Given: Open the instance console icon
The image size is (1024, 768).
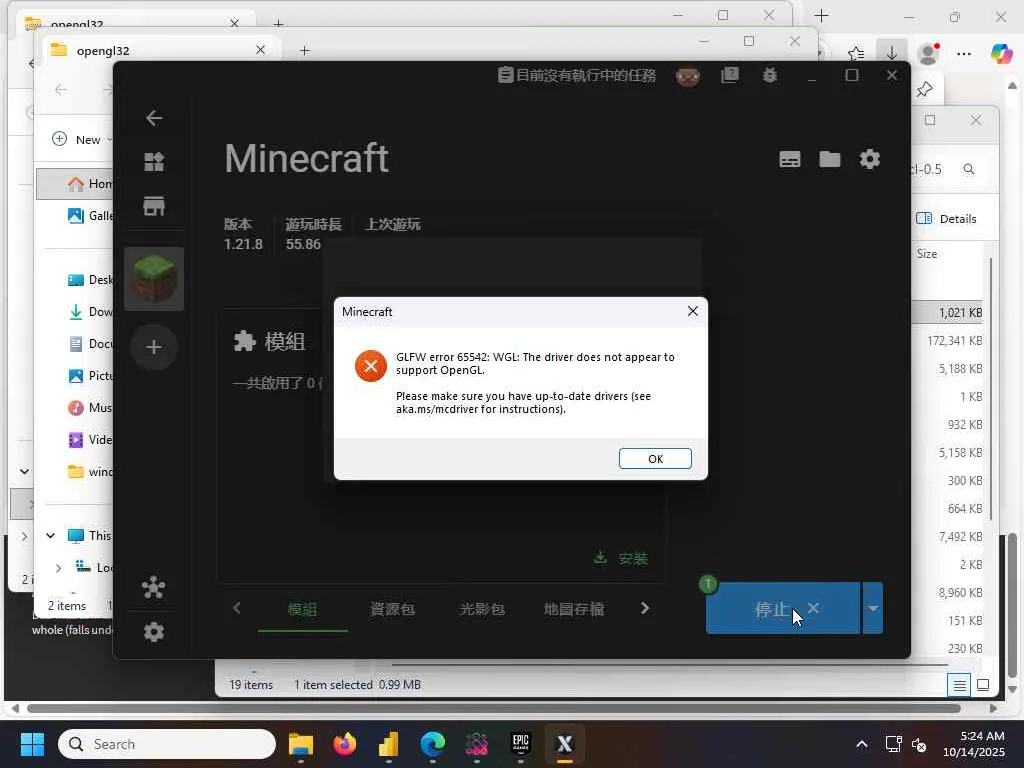Looking at the screenshot, I should (x=790, y=159).
